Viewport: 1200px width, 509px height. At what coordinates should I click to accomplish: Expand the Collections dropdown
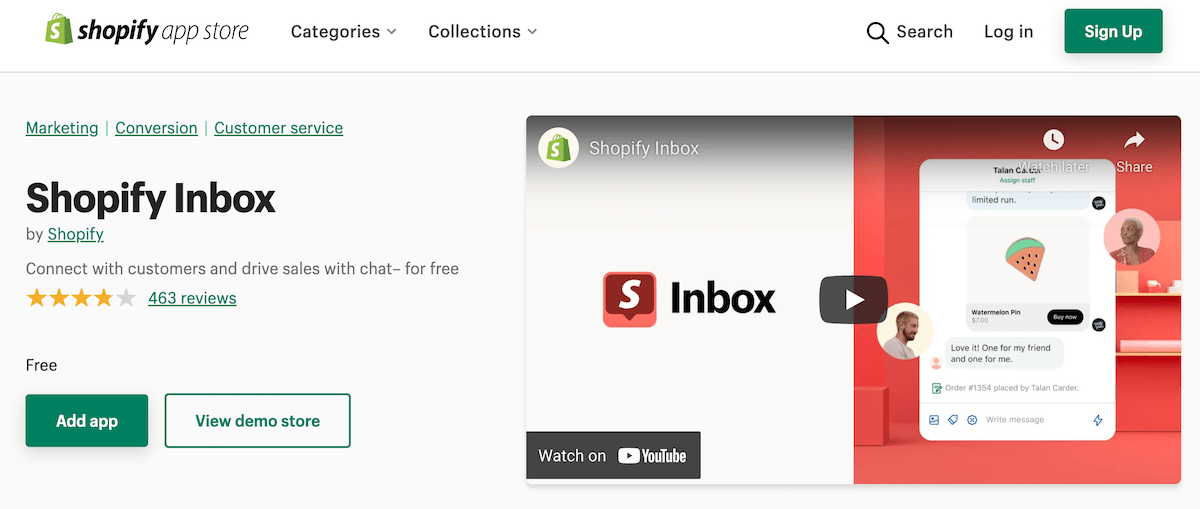coord(482,32)
